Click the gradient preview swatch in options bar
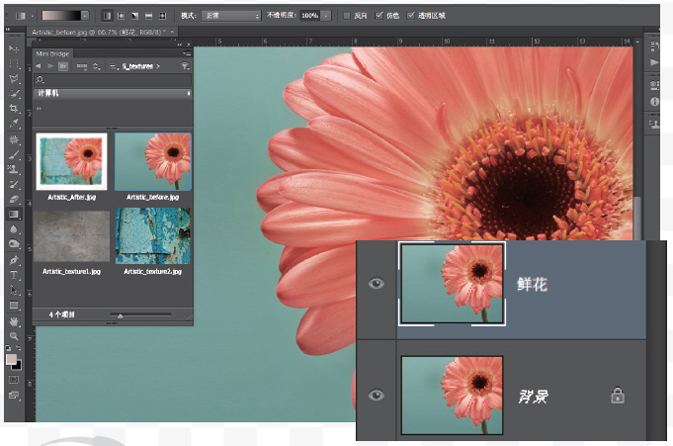 coord(61,16)
